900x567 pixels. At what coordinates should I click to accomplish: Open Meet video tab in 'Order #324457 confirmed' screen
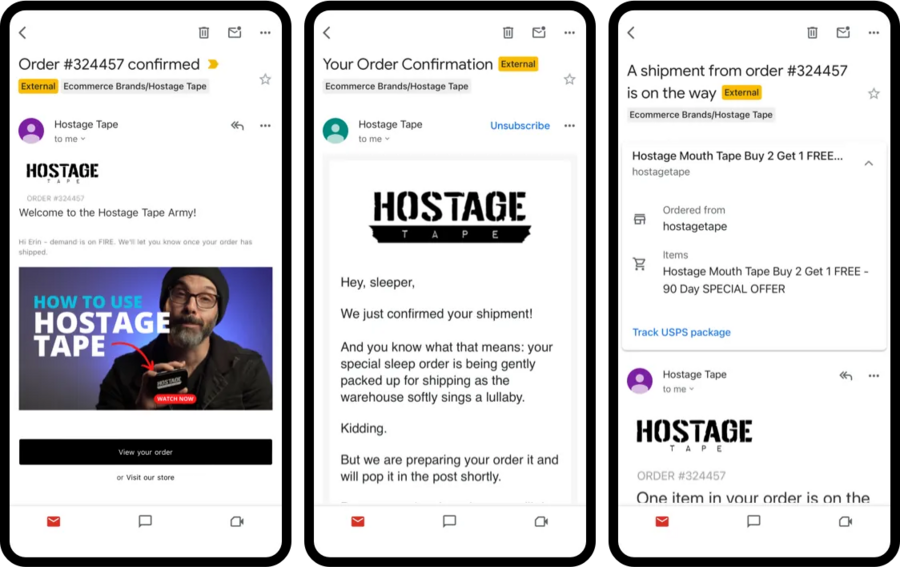click(237, 521)
